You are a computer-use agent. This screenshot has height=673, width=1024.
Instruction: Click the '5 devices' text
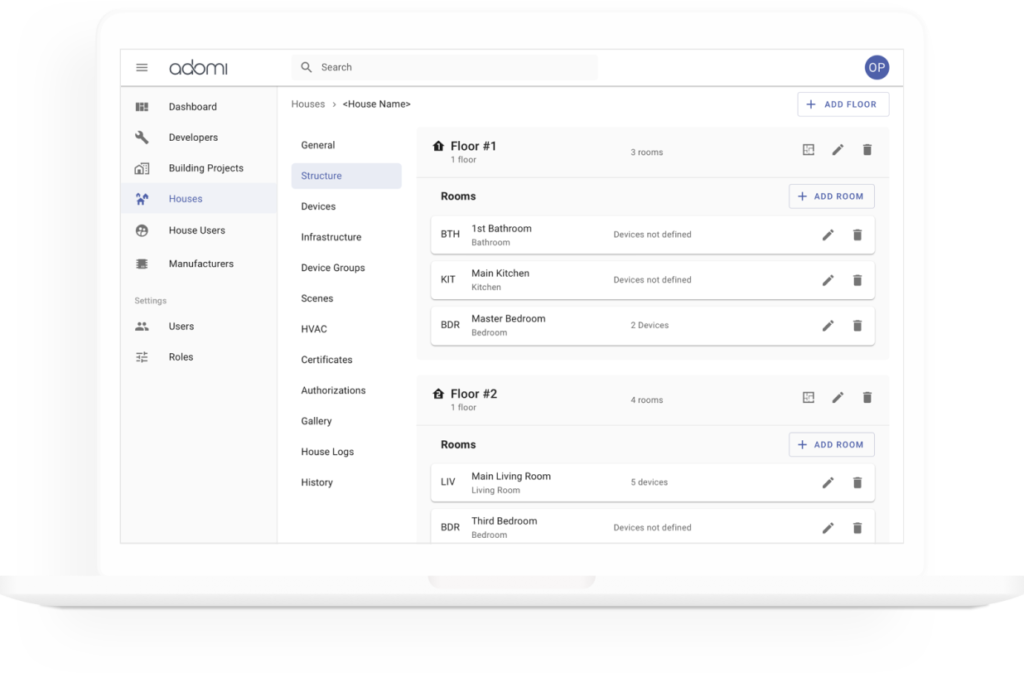(649, 482)
